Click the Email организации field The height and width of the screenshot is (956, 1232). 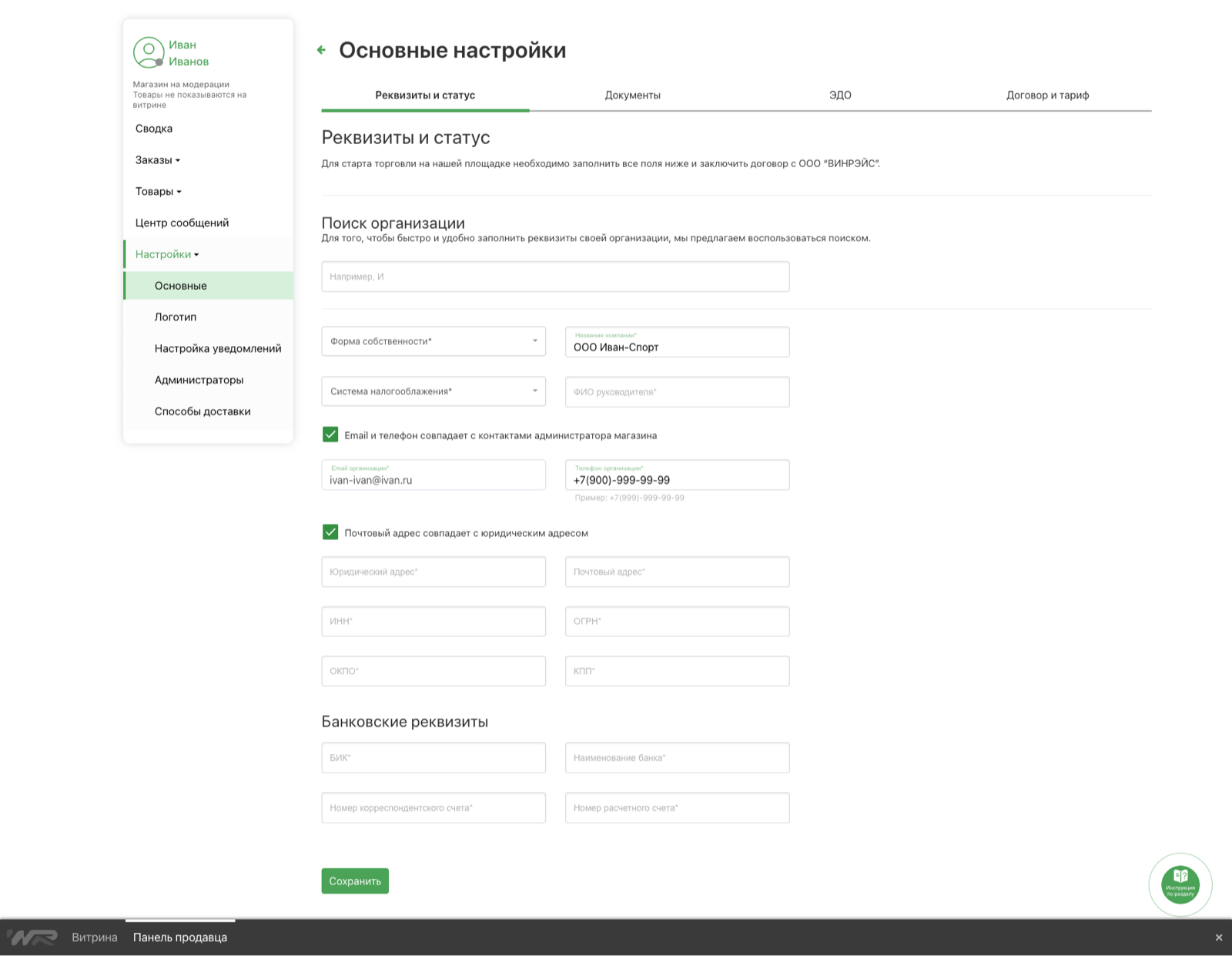point(434,475)
